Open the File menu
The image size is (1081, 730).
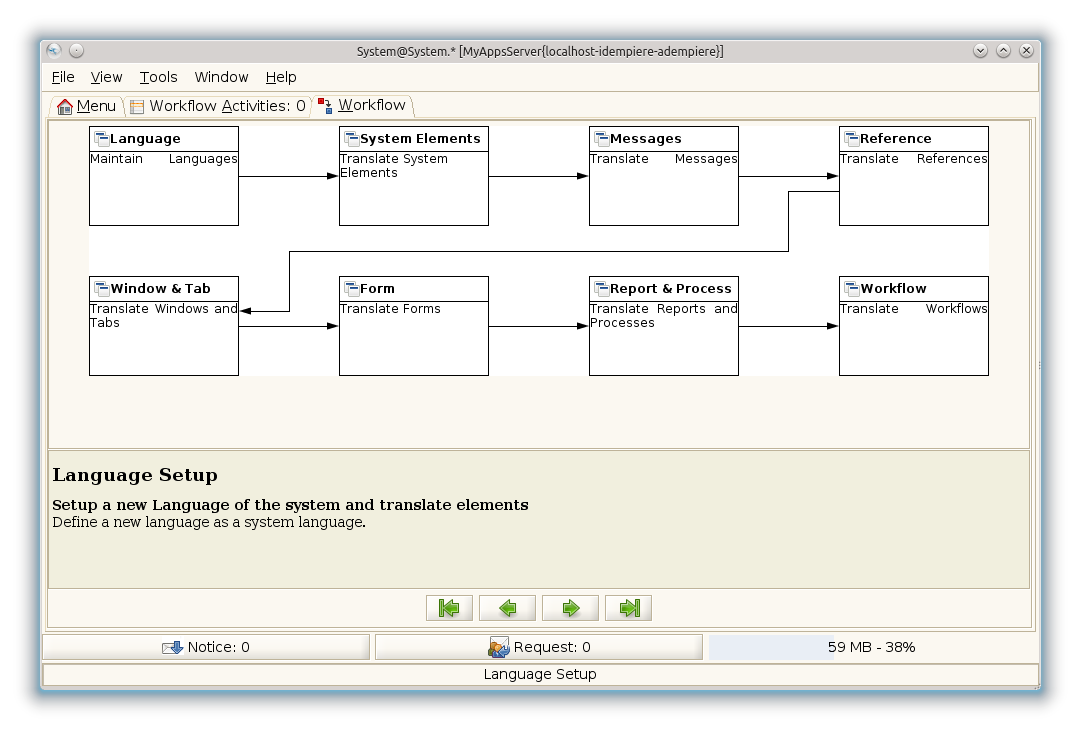pos(63,77)
